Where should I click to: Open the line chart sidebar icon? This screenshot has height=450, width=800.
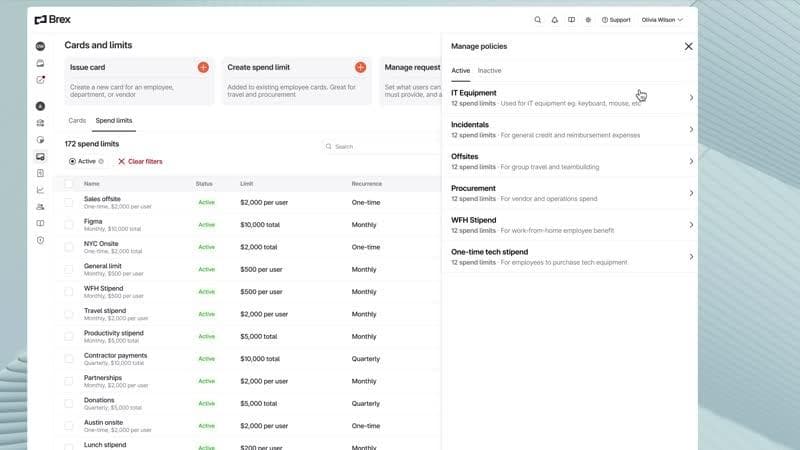tap(40, 190)
